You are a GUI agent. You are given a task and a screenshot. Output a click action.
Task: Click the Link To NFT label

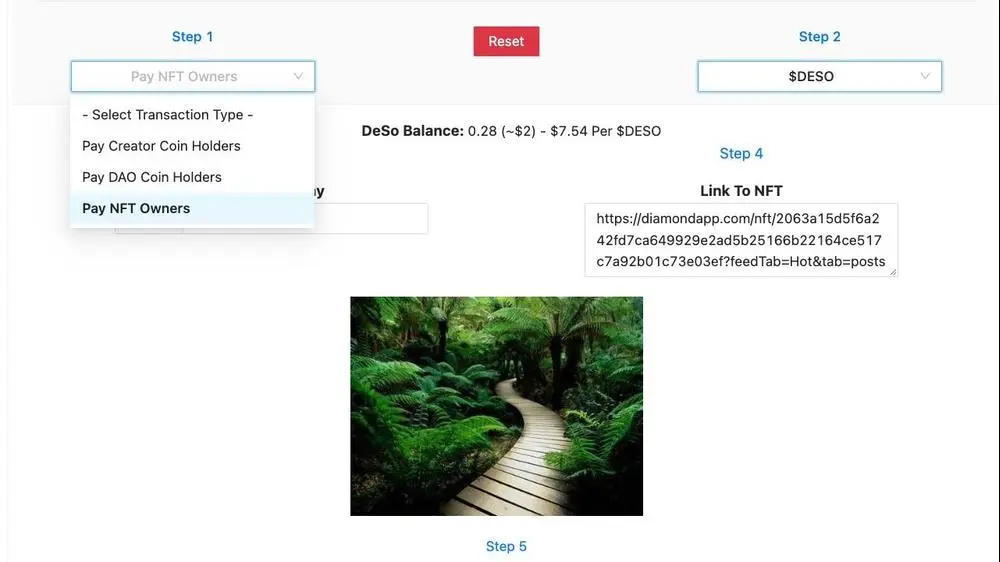[x=741, y=190]
